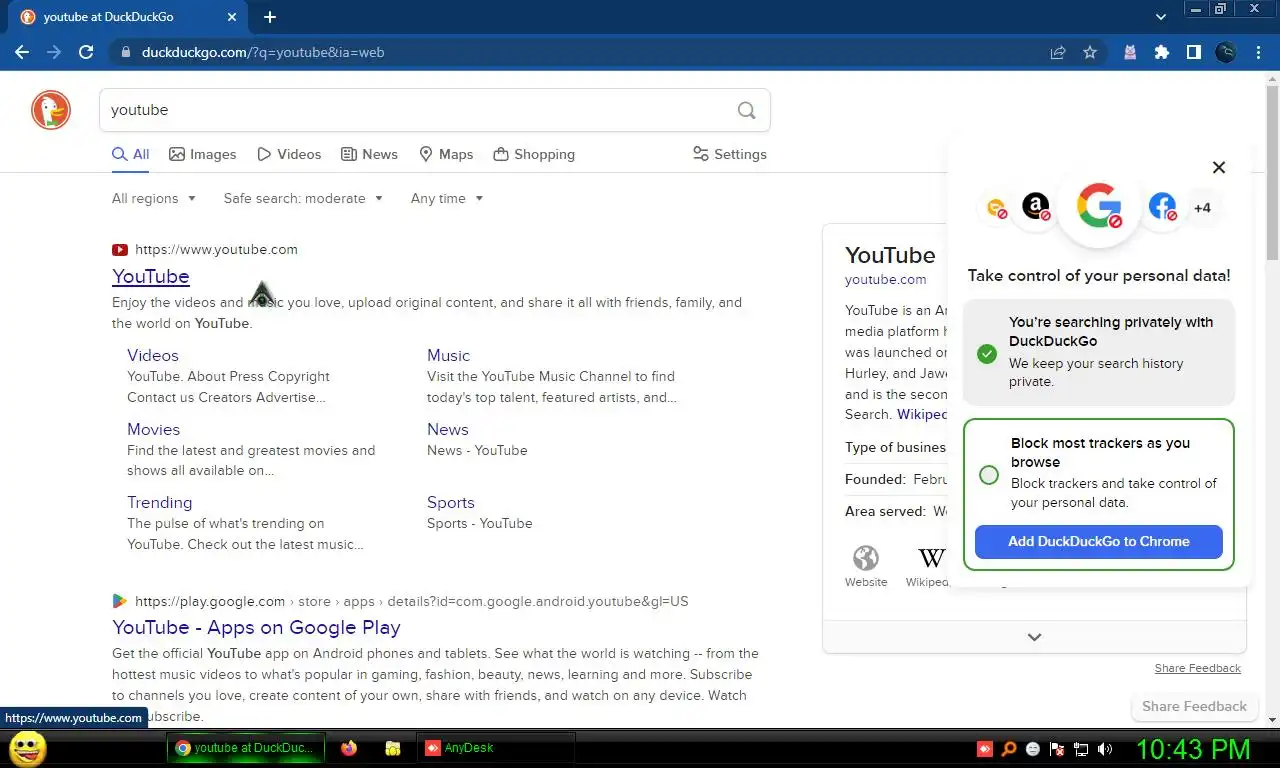The image size is (1280, 768).
Task: Switch to the Shopping tab
Action: 534,154
